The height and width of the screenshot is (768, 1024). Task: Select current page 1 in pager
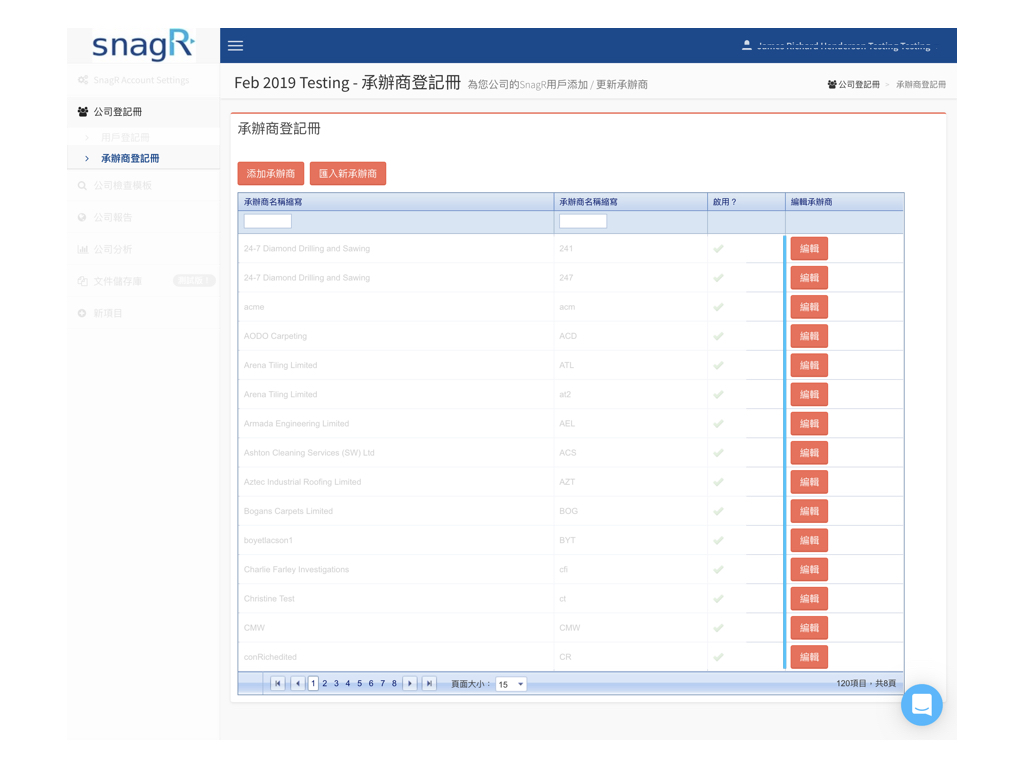click(x=313, y=684)
